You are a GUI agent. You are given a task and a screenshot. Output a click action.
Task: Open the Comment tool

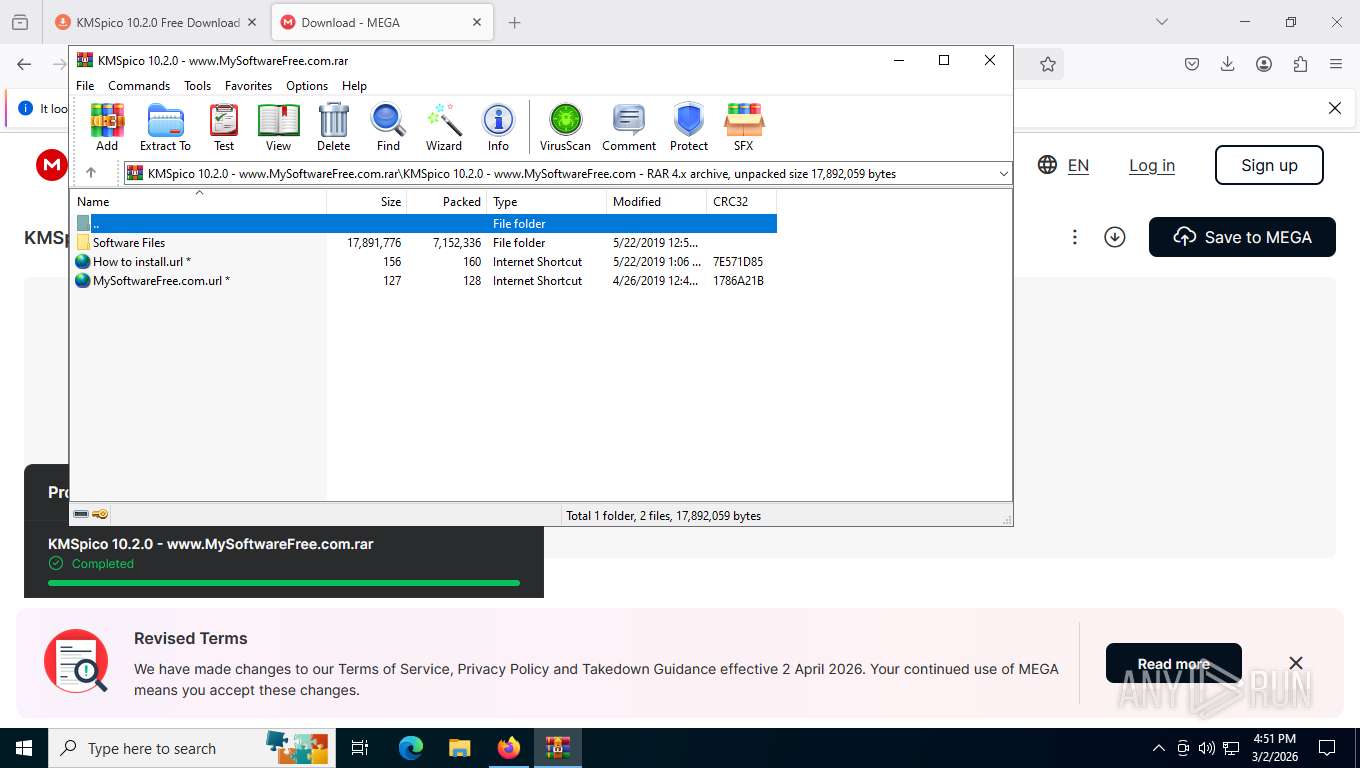point(629,127)
